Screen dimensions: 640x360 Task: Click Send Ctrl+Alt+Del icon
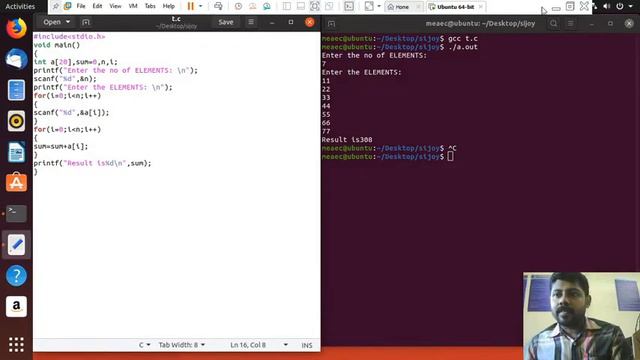click(218, 6)
